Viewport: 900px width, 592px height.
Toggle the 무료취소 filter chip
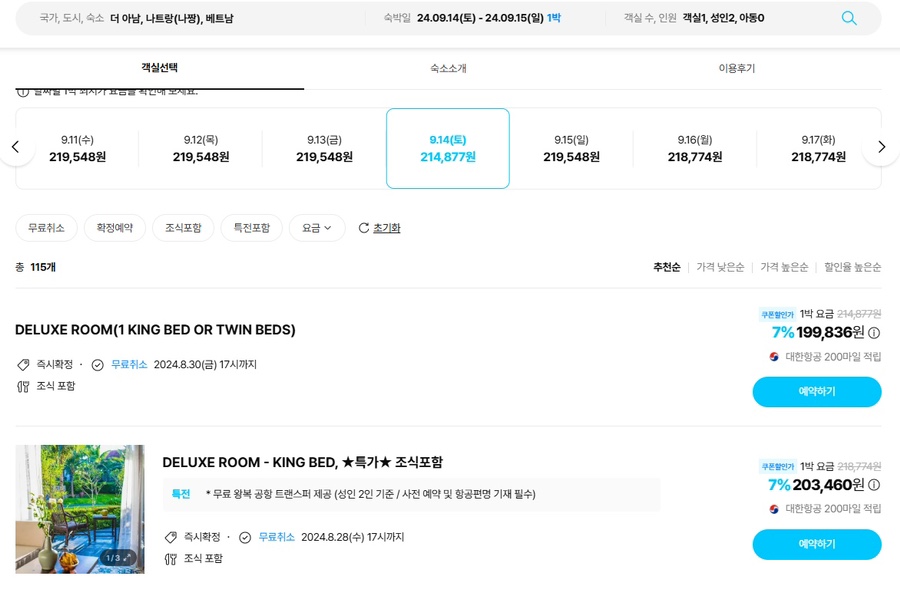(46, 228)
